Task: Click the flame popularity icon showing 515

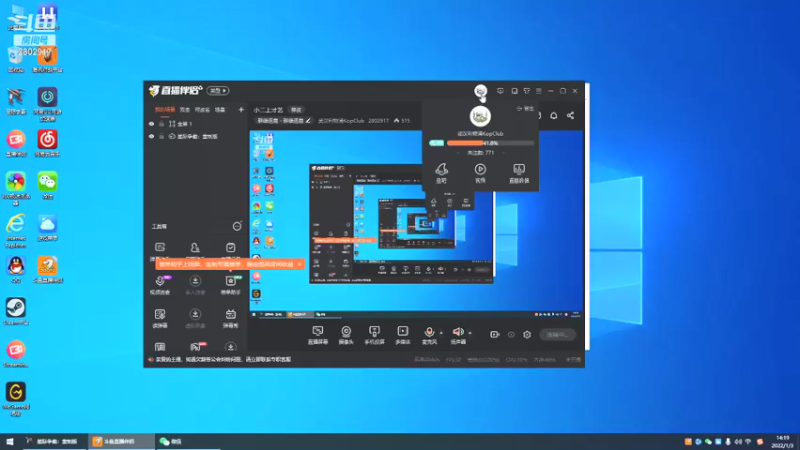Action: 396,121
